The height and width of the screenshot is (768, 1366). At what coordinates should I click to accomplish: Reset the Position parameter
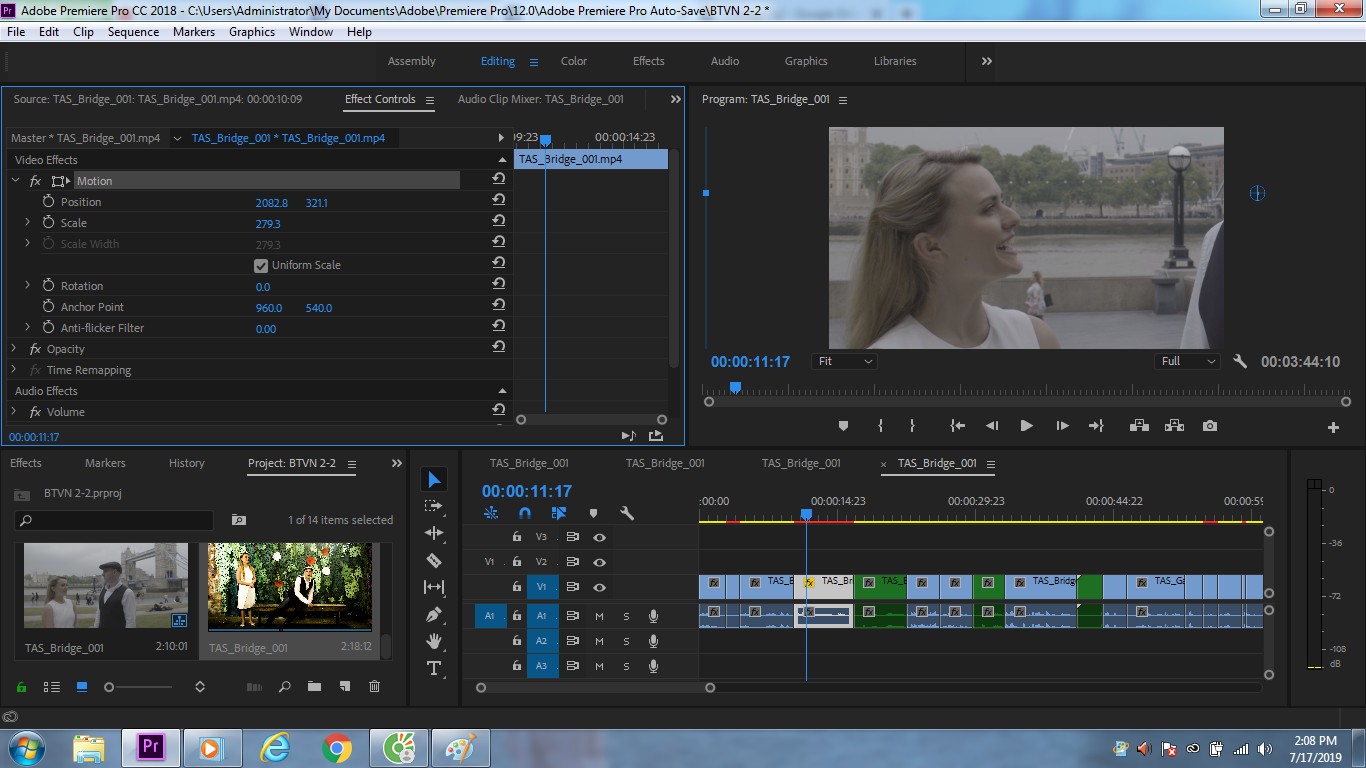pyautogui.click(x=498, y=200)
